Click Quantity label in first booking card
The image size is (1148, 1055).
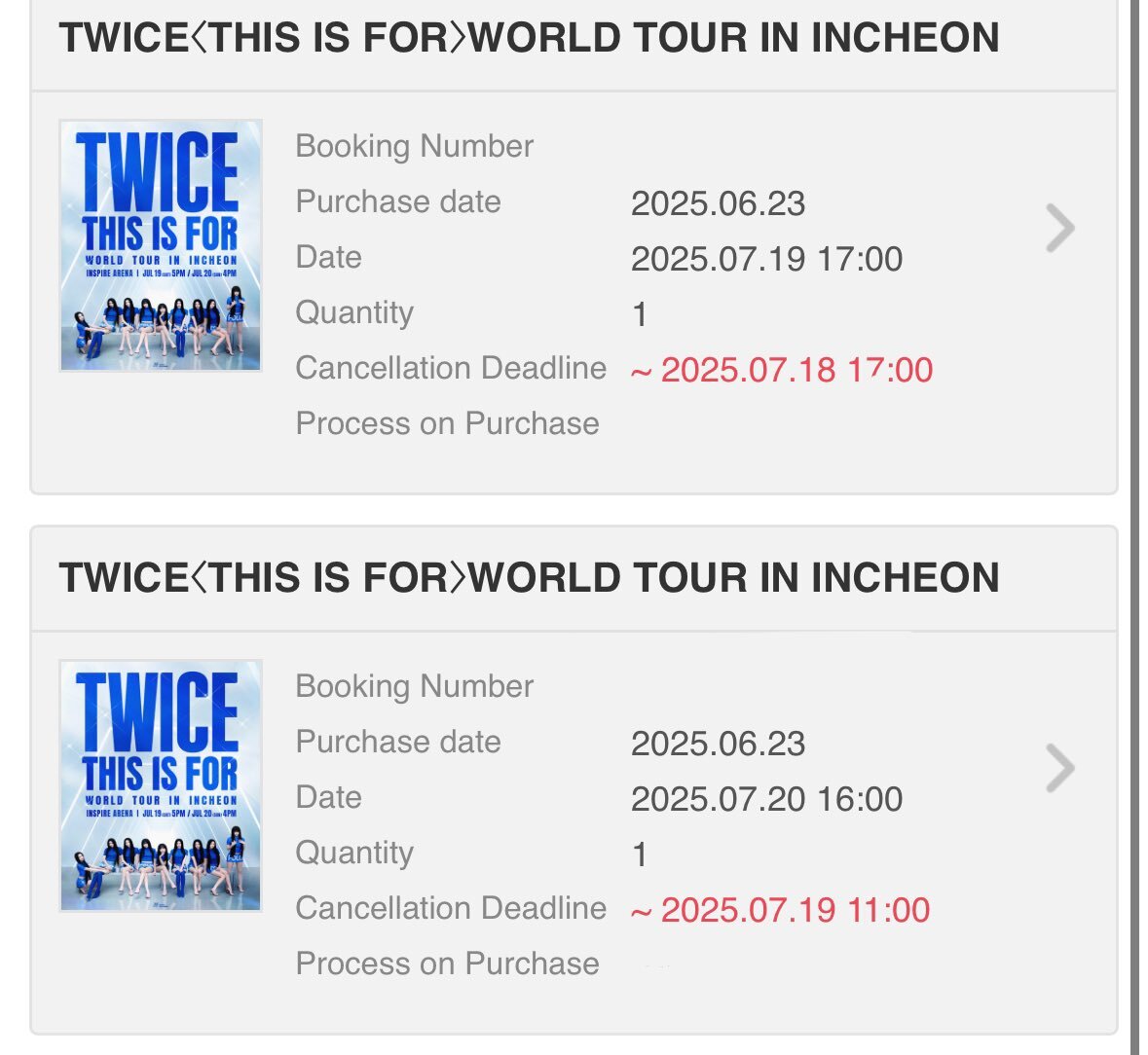point(354,313)
